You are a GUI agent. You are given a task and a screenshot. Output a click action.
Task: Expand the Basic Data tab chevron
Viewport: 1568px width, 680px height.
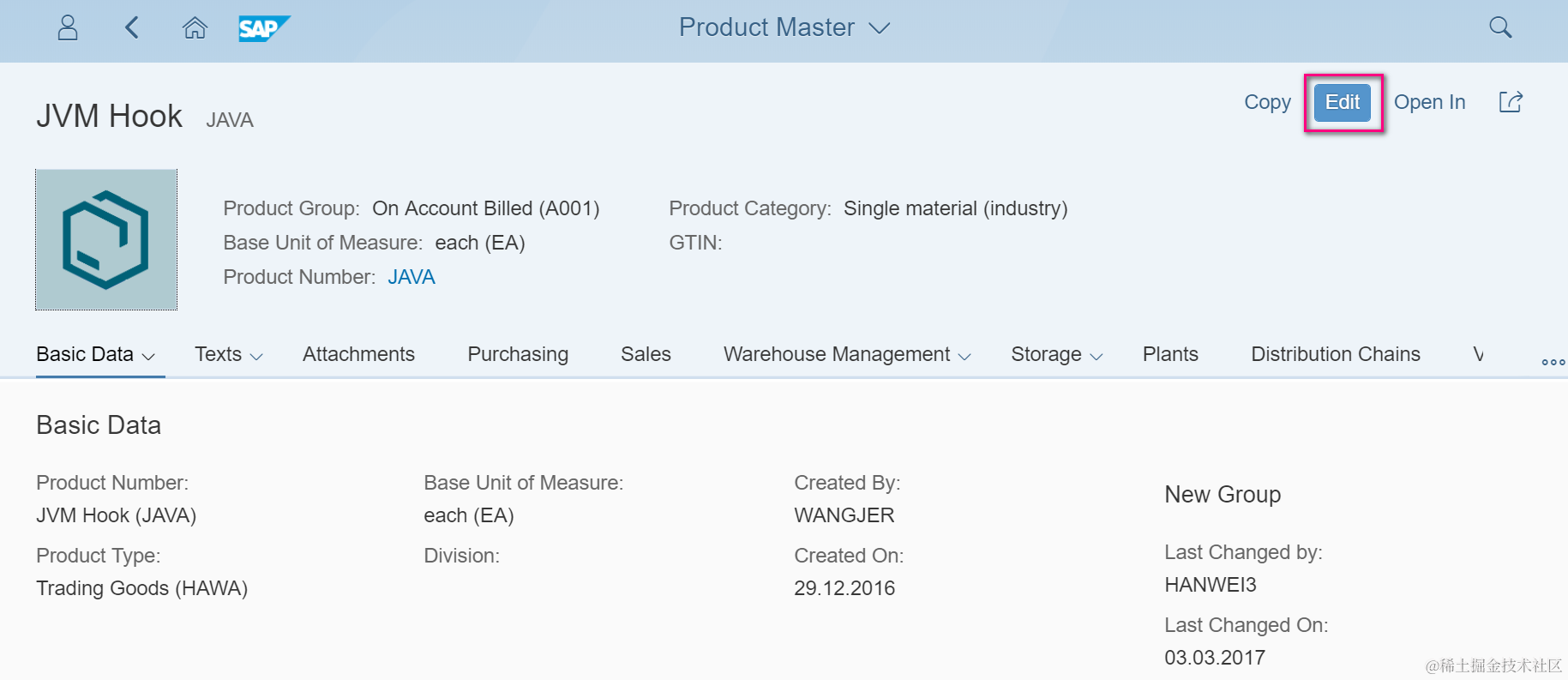(x=148, y=357)
